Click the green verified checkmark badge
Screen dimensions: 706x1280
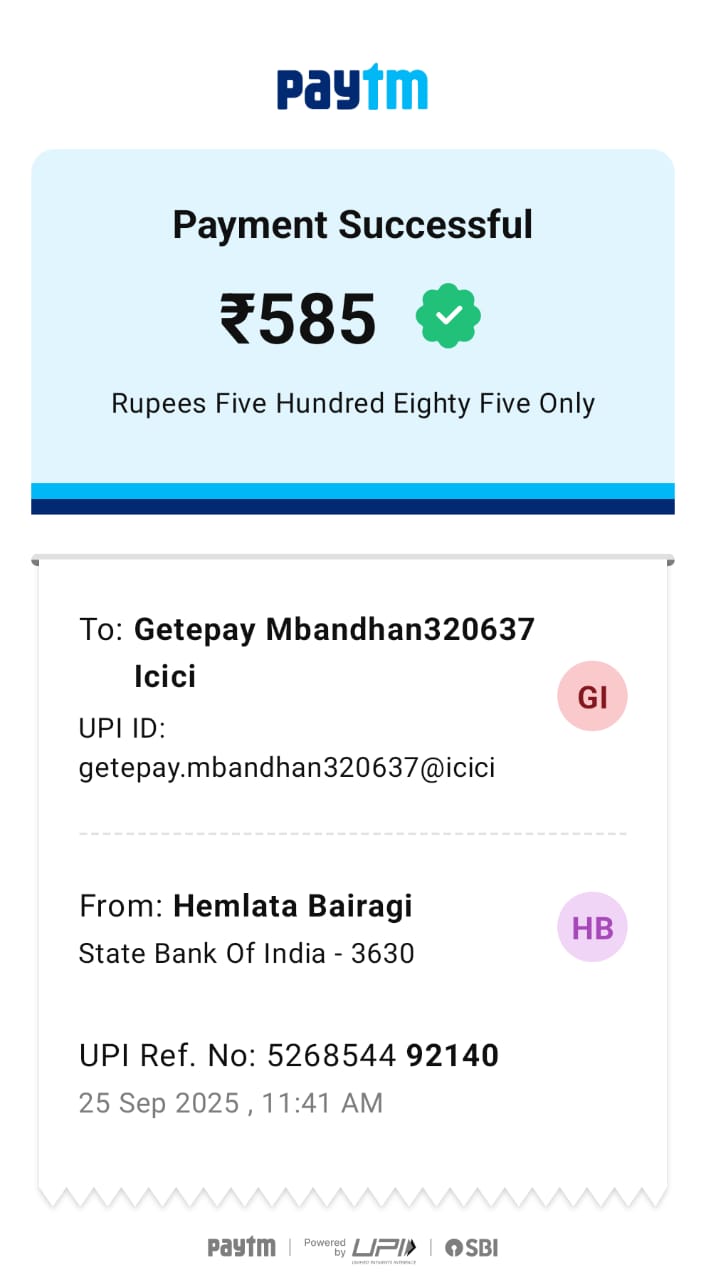pos(448,315)
